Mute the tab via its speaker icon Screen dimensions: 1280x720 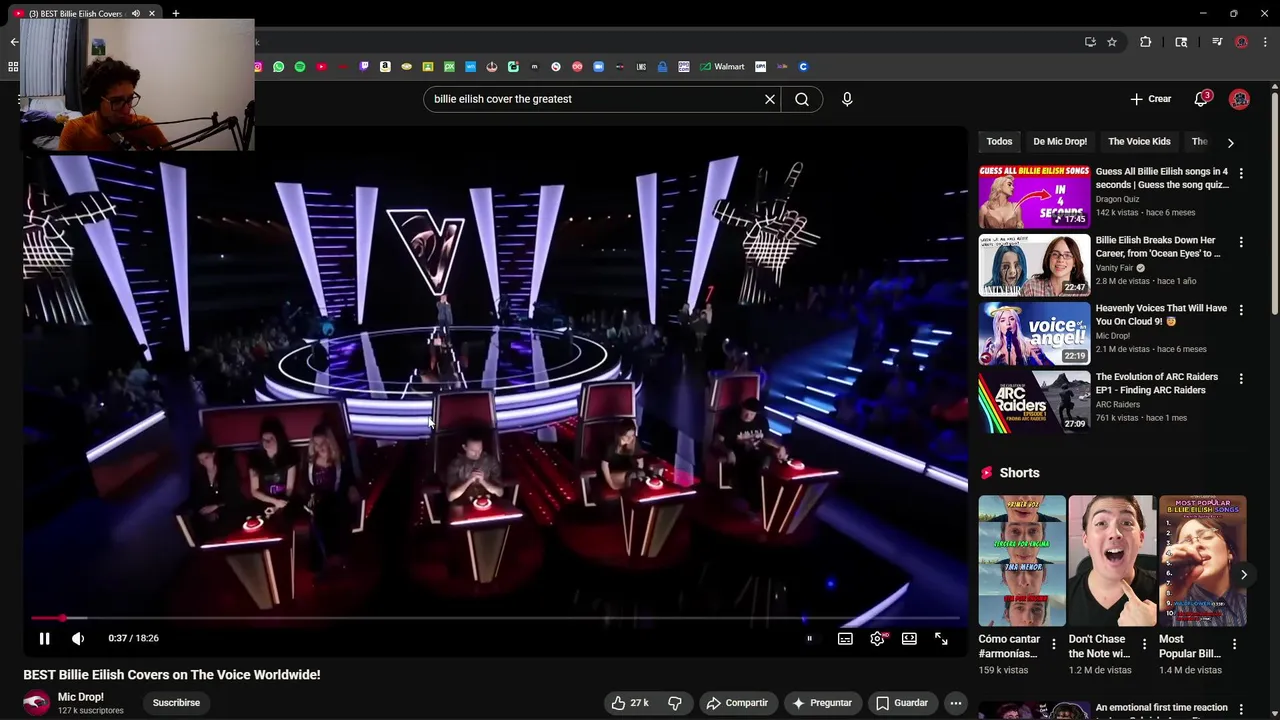(x=135, y=13)
